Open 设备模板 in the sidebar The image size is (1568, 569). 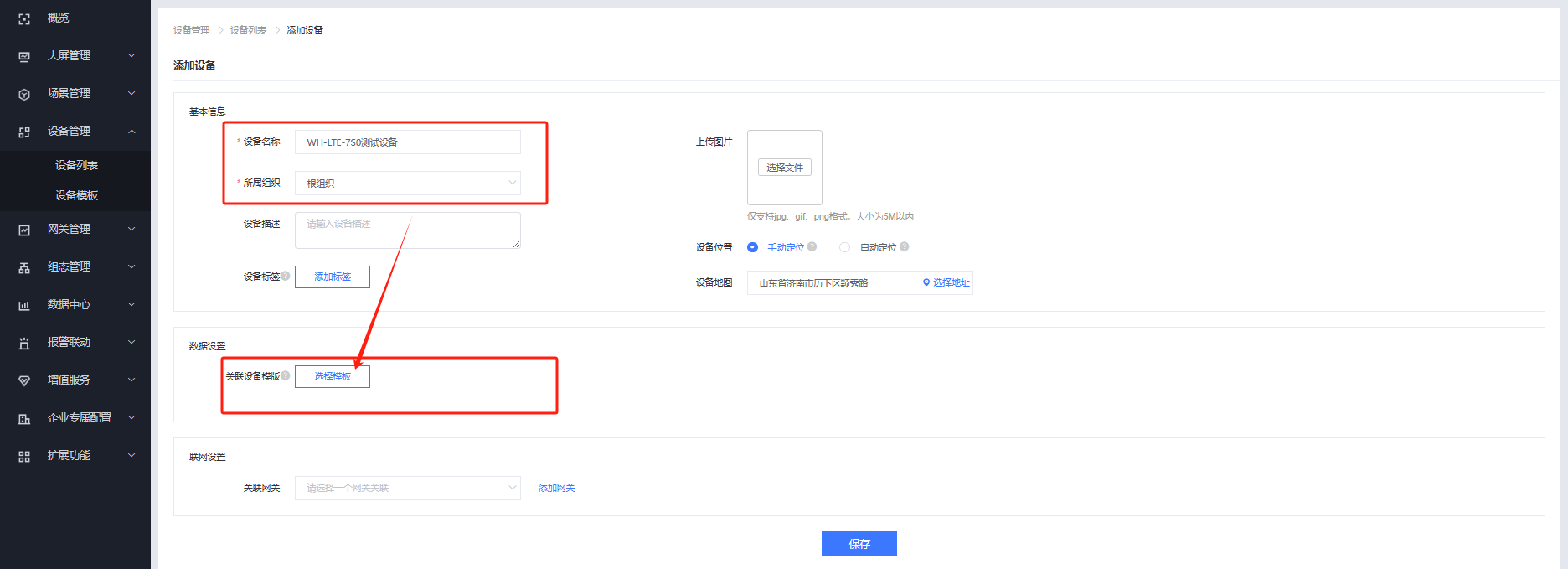click(76, 196)
